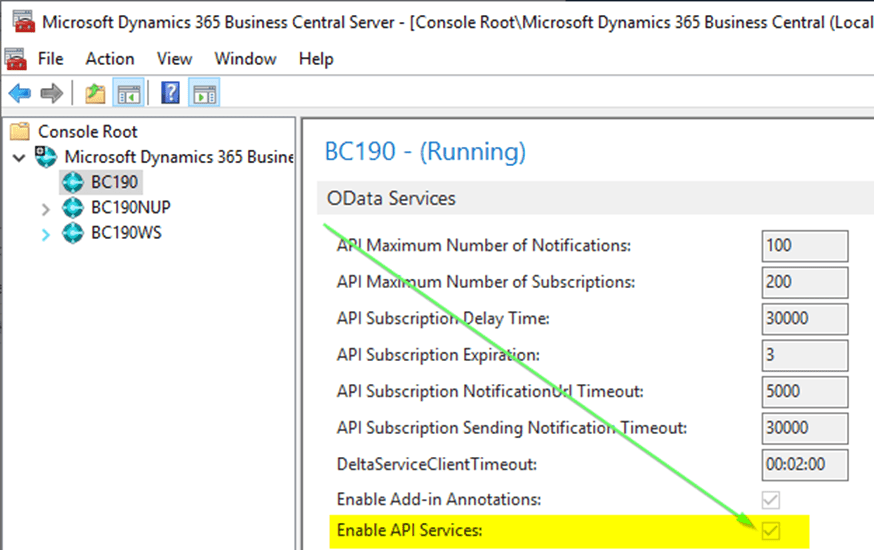This screenshot has width=874, height=550.
Task: Click the Up One Level folder icon
Action: [x=95, y=93]
